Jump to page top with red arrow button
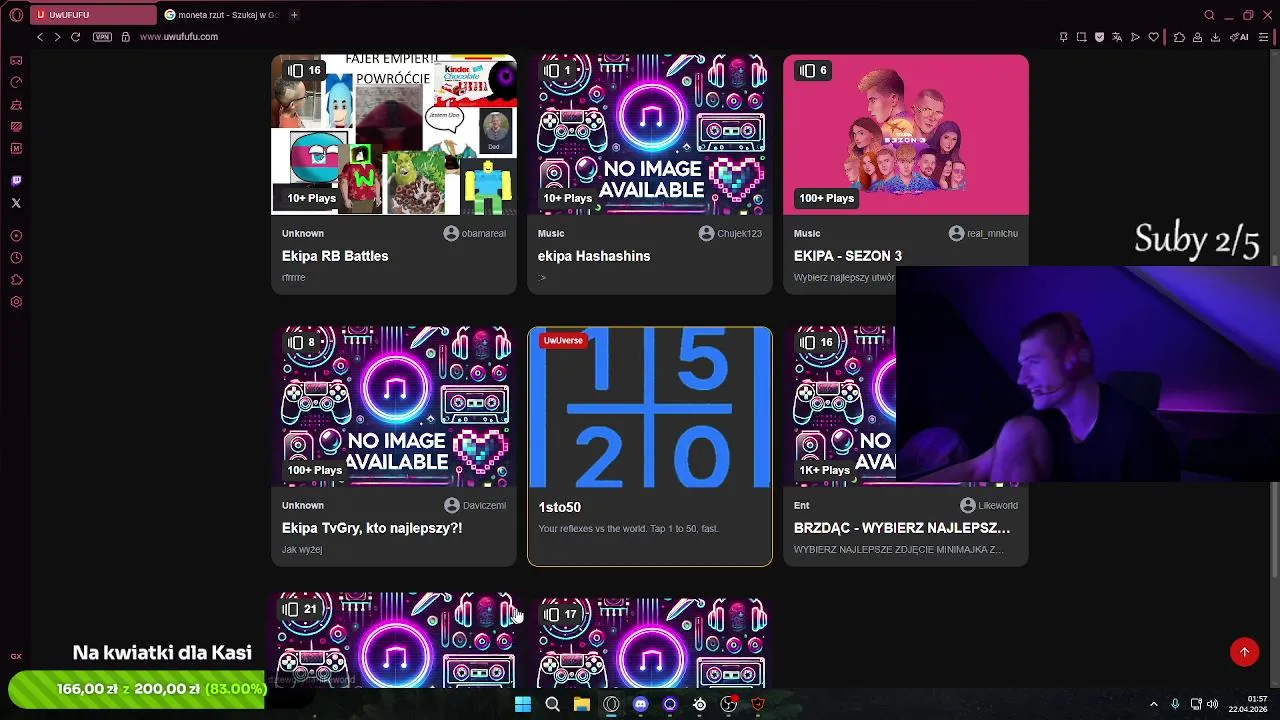The width and height of the screenshot is (1280, 720). point(1244,652)
